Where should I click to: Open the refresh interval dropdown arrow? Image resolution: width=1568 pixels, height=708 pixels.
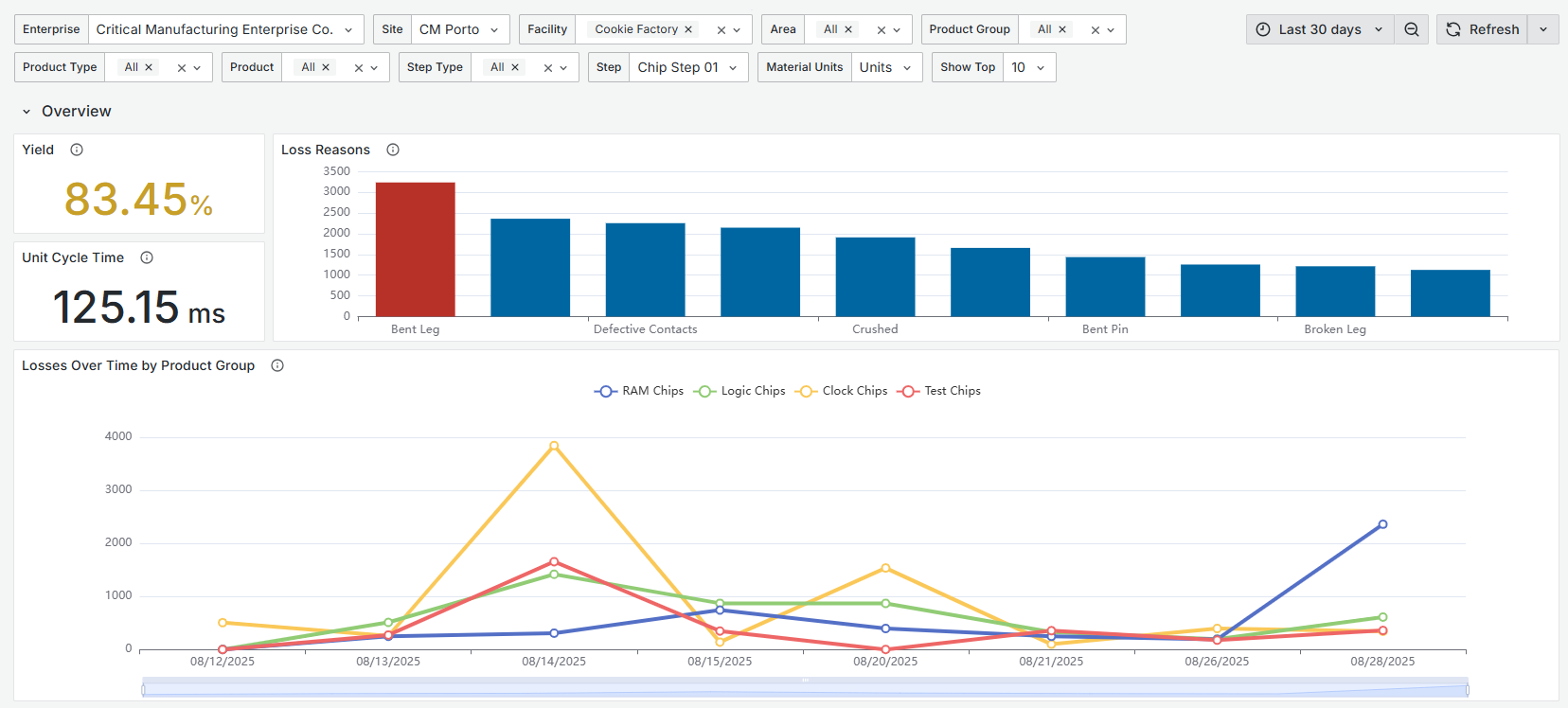pyautogui.click(x=1543, y=29)
